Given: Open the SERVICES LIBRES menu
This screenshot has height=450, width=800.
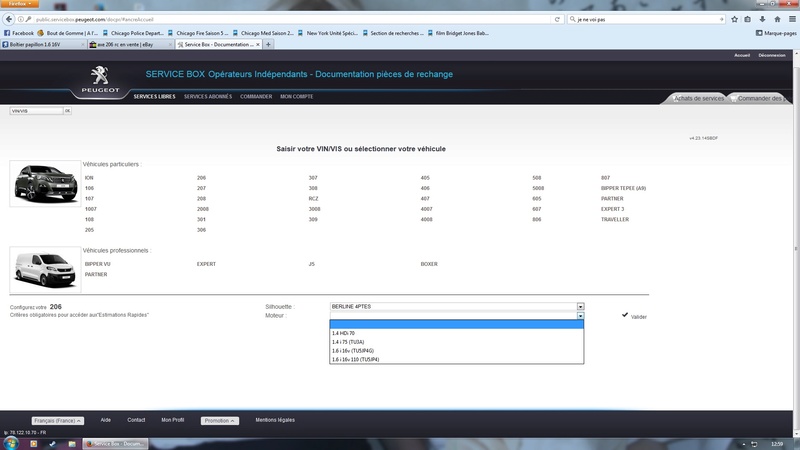Looking at the screenshot, I should 154,96.
